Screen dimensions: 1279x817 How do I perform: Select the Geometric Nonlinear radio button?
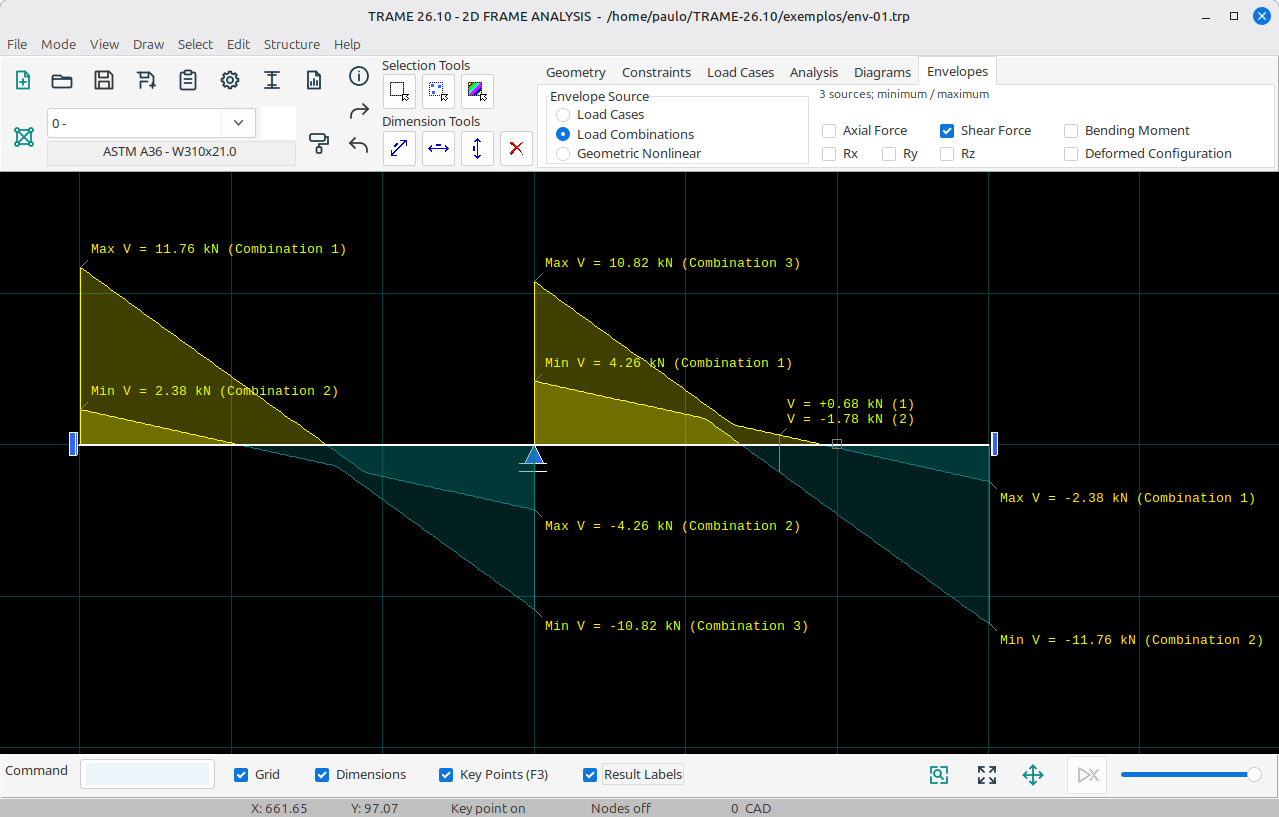pos(563,154)
